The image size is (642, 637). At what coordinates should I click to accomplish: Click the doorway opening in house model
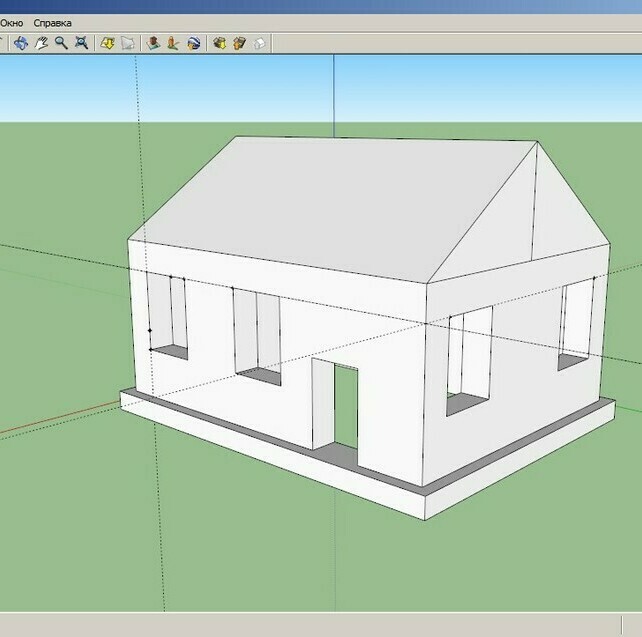click(346, 405)
